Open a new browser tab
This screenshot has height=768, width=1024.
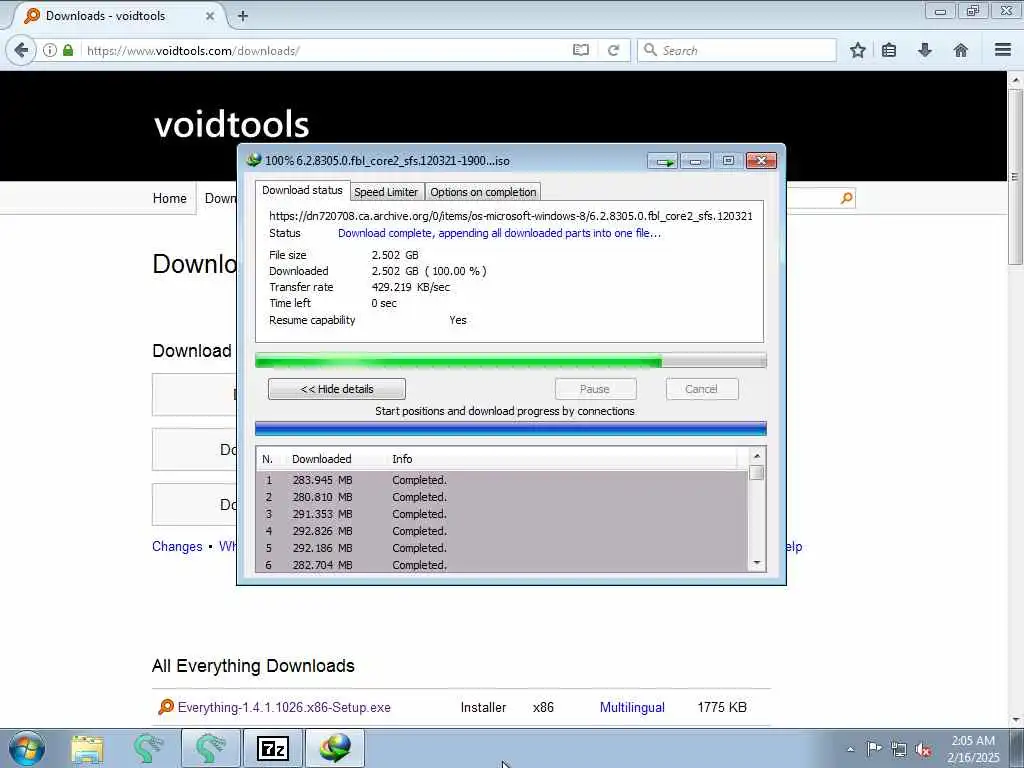click(x=242, y=16)
